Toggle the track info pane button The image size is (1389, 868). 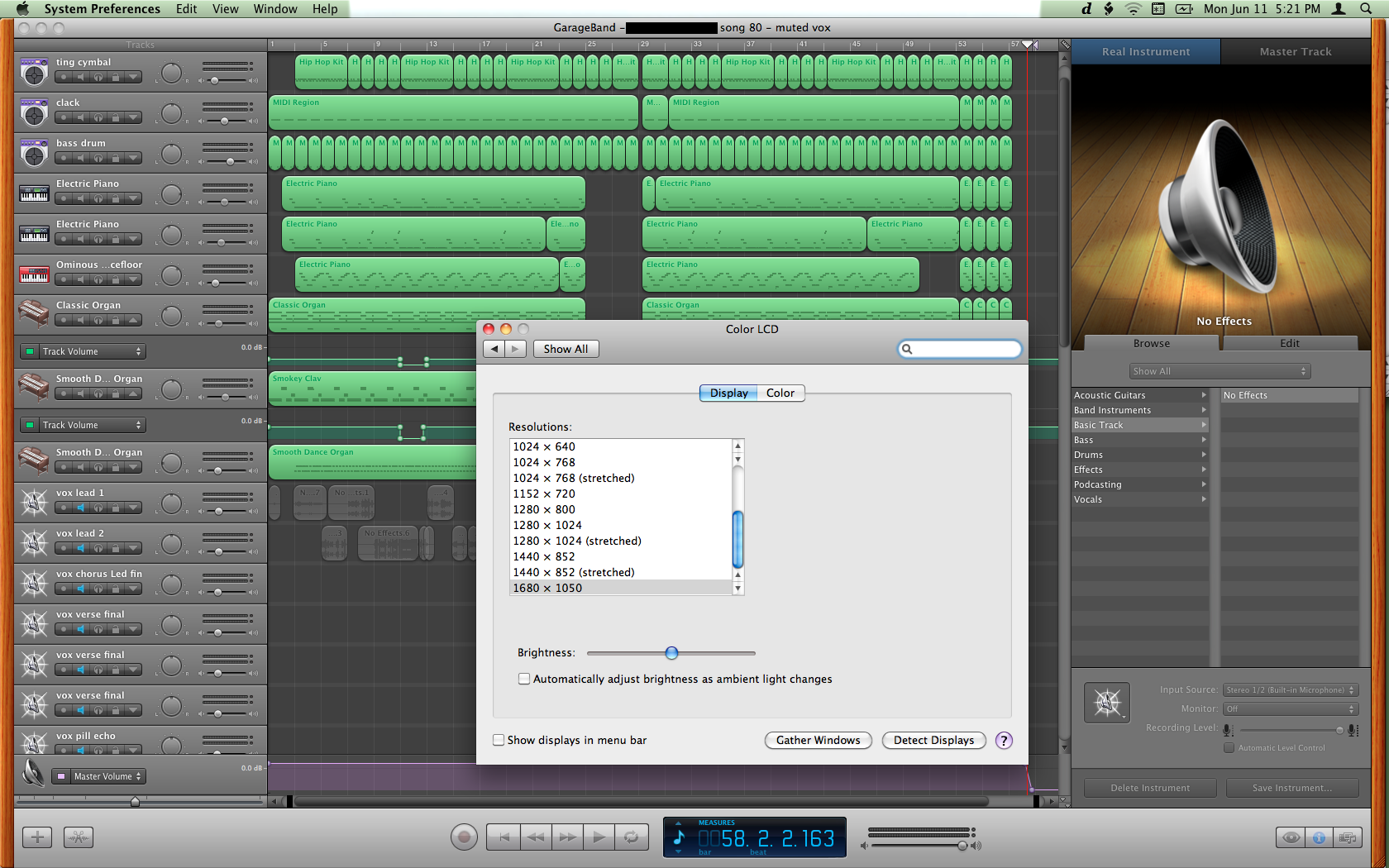pos(1319,837)
